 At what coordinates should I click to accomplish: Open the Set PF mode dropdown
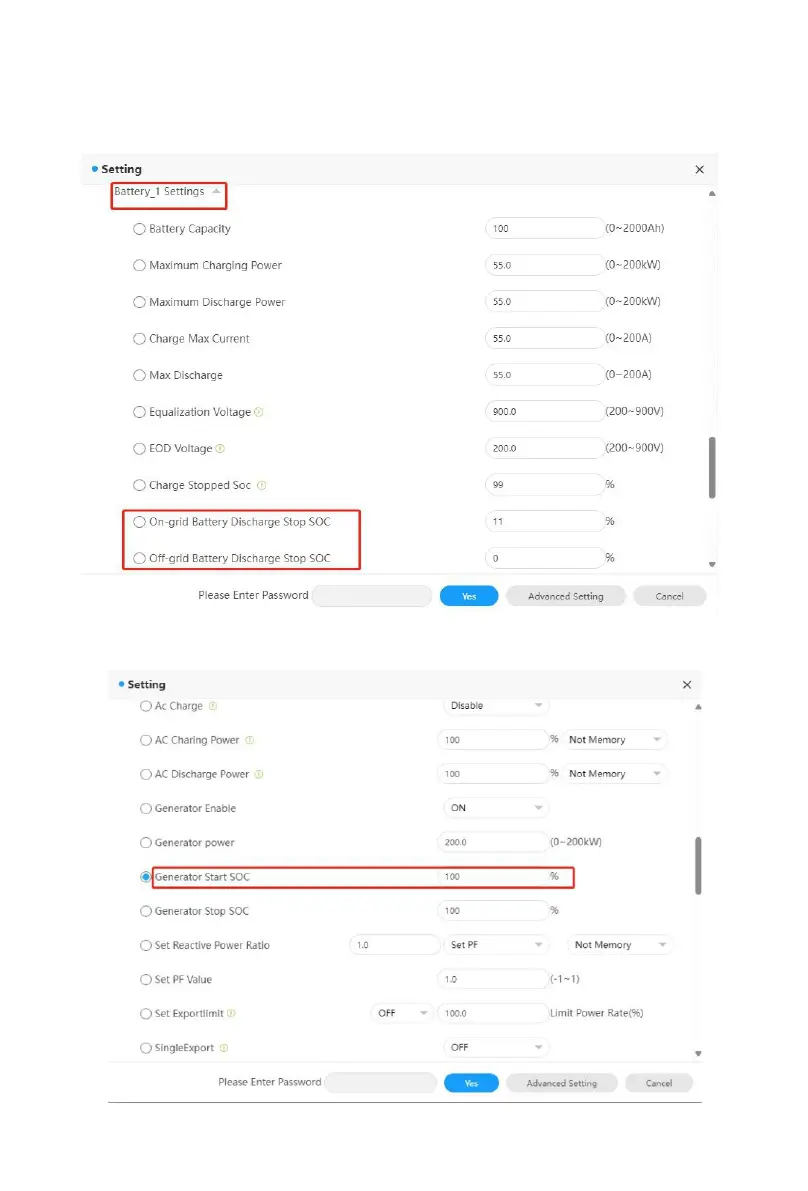tap(496, 945)
